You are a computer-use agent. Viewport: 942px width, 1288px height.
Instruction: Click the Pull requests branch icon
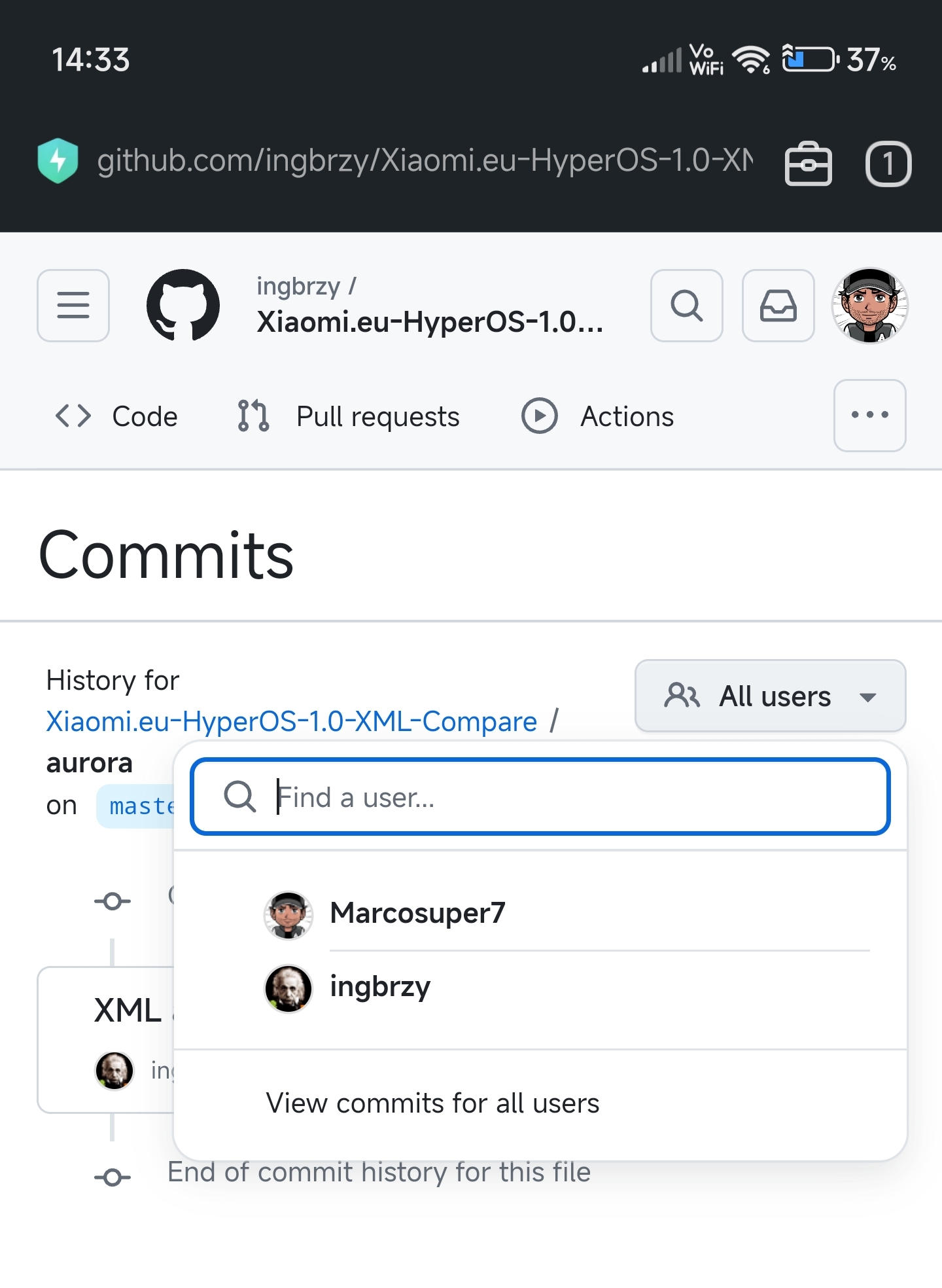click(253, 416)
